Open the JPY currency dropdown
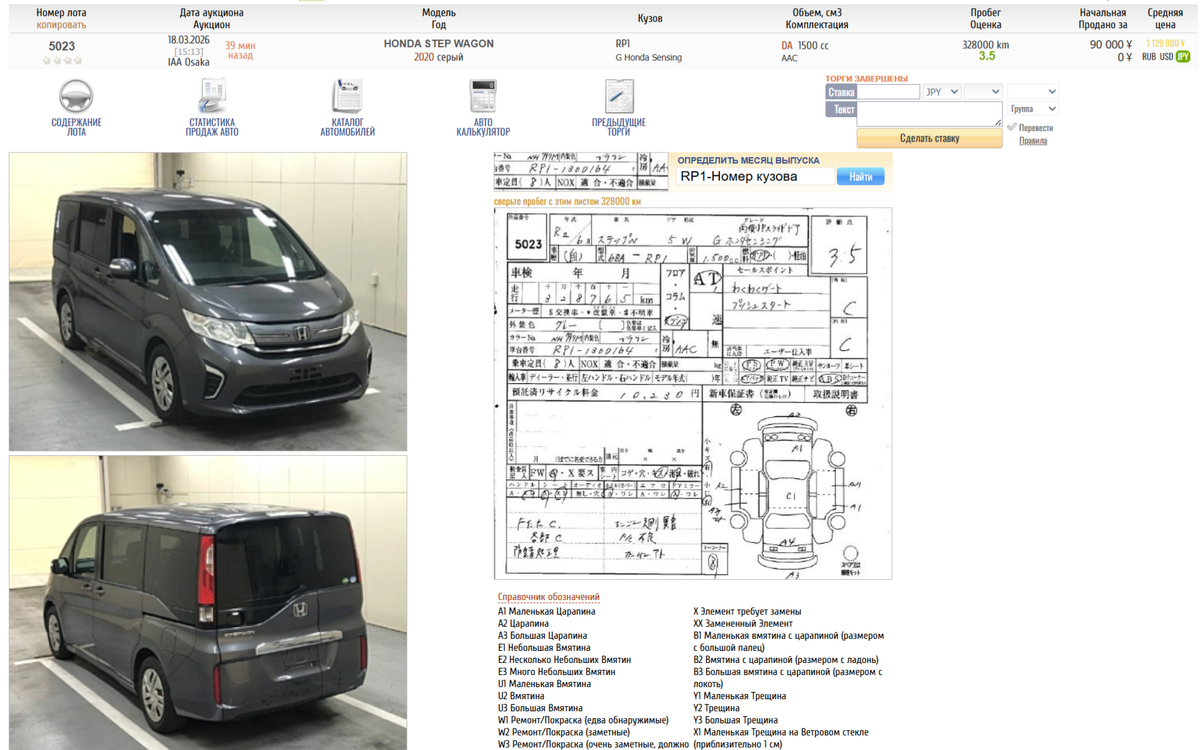Screen dimensions: 1200x750 tap(941, 91)
